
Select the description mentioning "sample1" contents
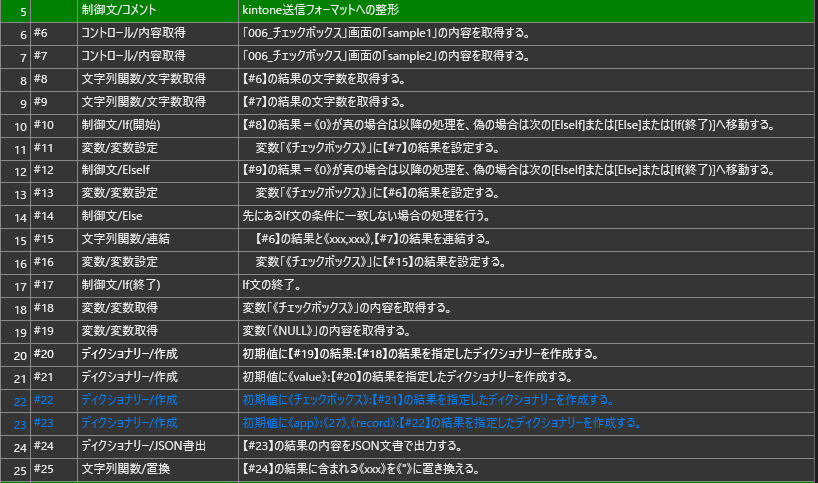[385, 33]
